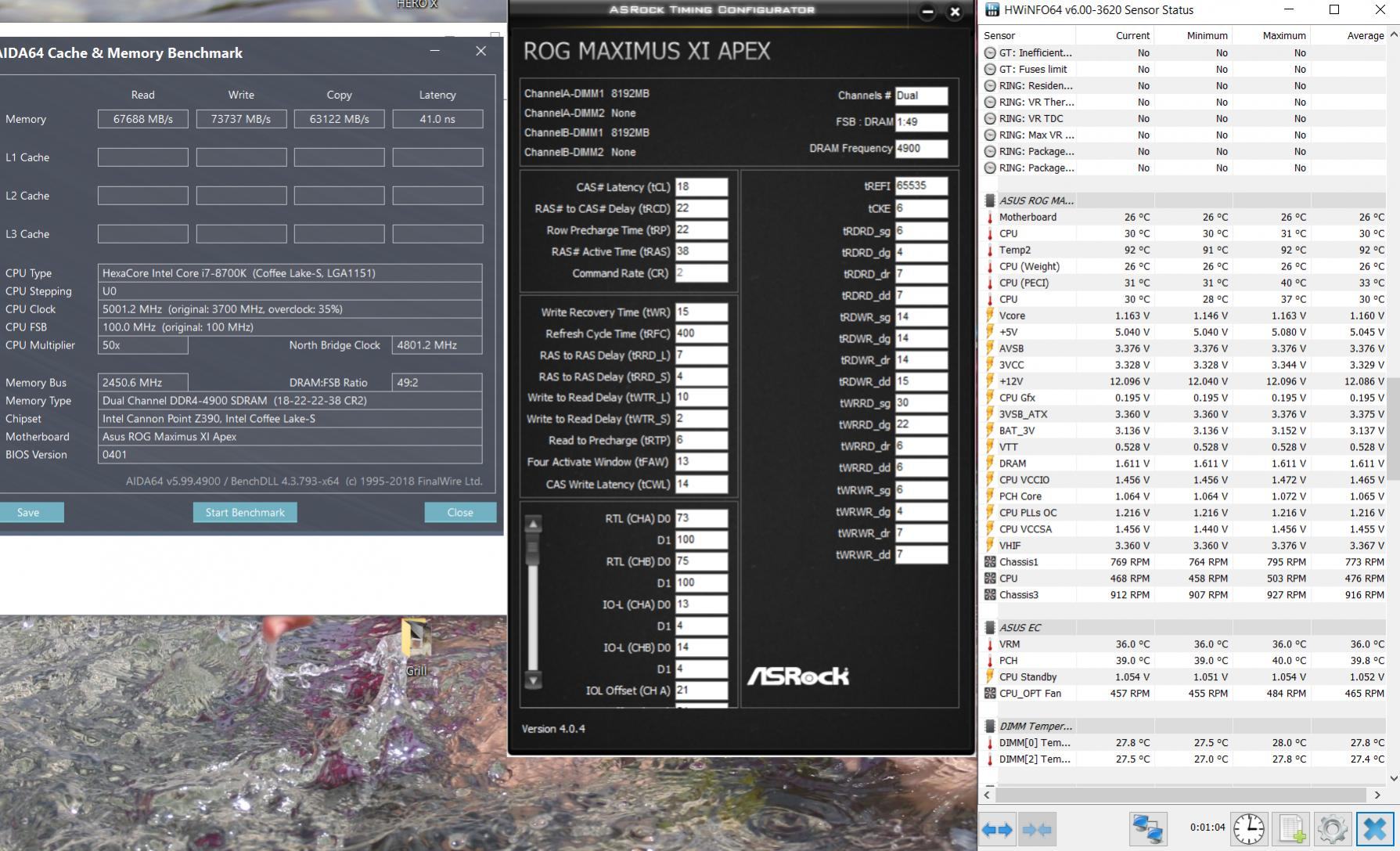
Task: Click Start Benchmark in AIDA64
Action: pyautogui.click(x=245, y=512)
